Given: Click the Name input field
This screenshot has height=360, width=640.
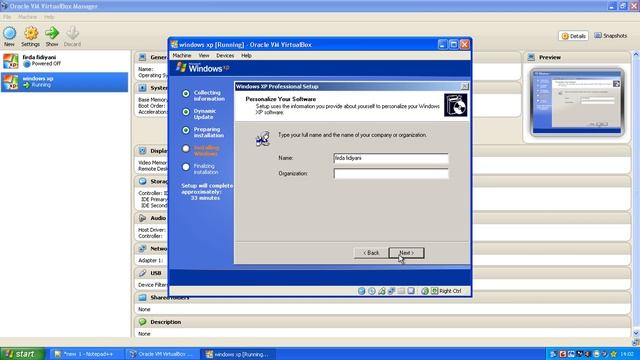Looking at the screenshot, I should [391, 158].
